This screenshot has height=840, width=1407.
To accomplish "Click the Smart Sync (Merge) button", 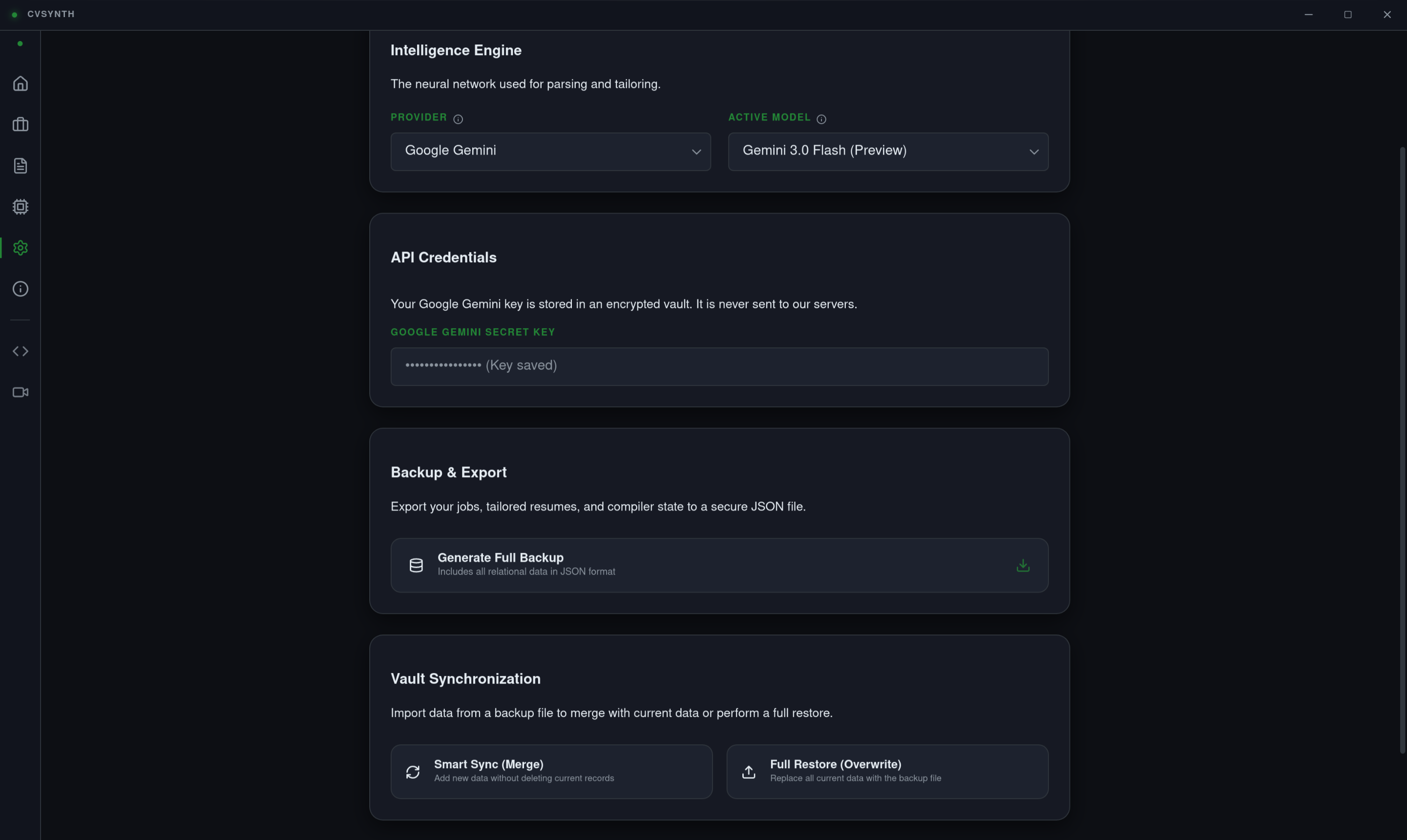I will [x=551, y=772].
